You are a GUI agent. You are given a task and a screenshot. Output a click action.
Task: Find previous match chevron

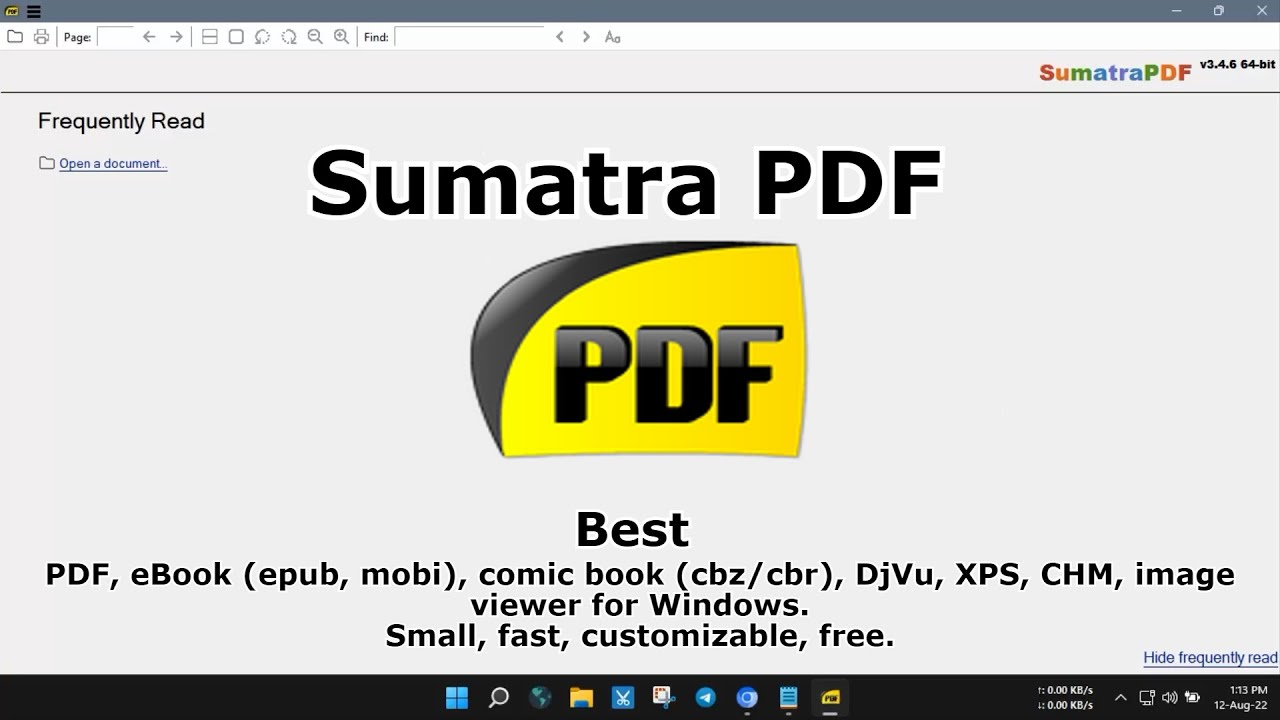[x=560, y=37]
